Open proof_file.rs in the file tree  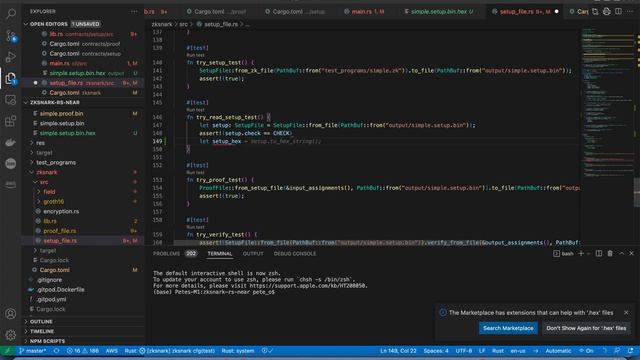pyautogui.click(x=60, y=231)
